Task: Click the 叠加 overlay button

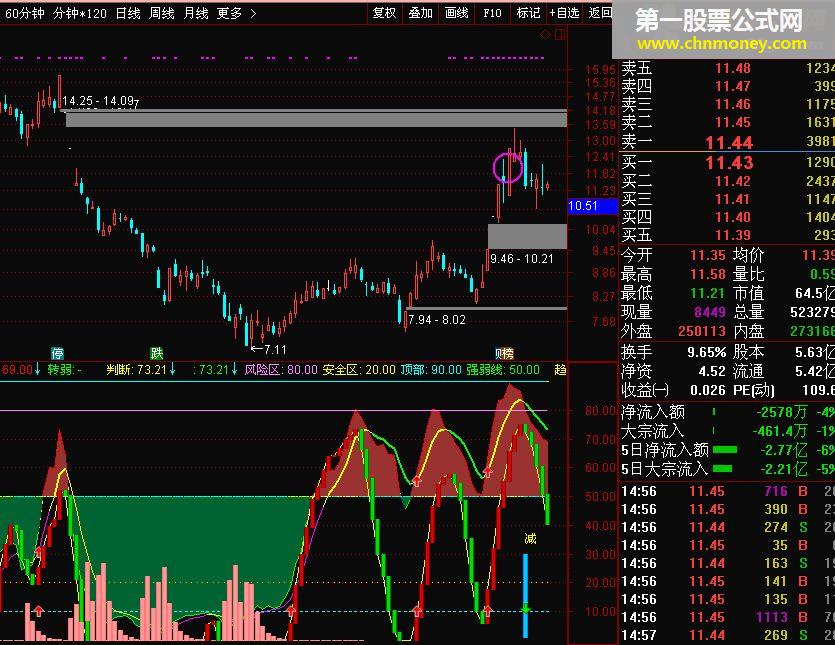Action: tap(420, 13)
